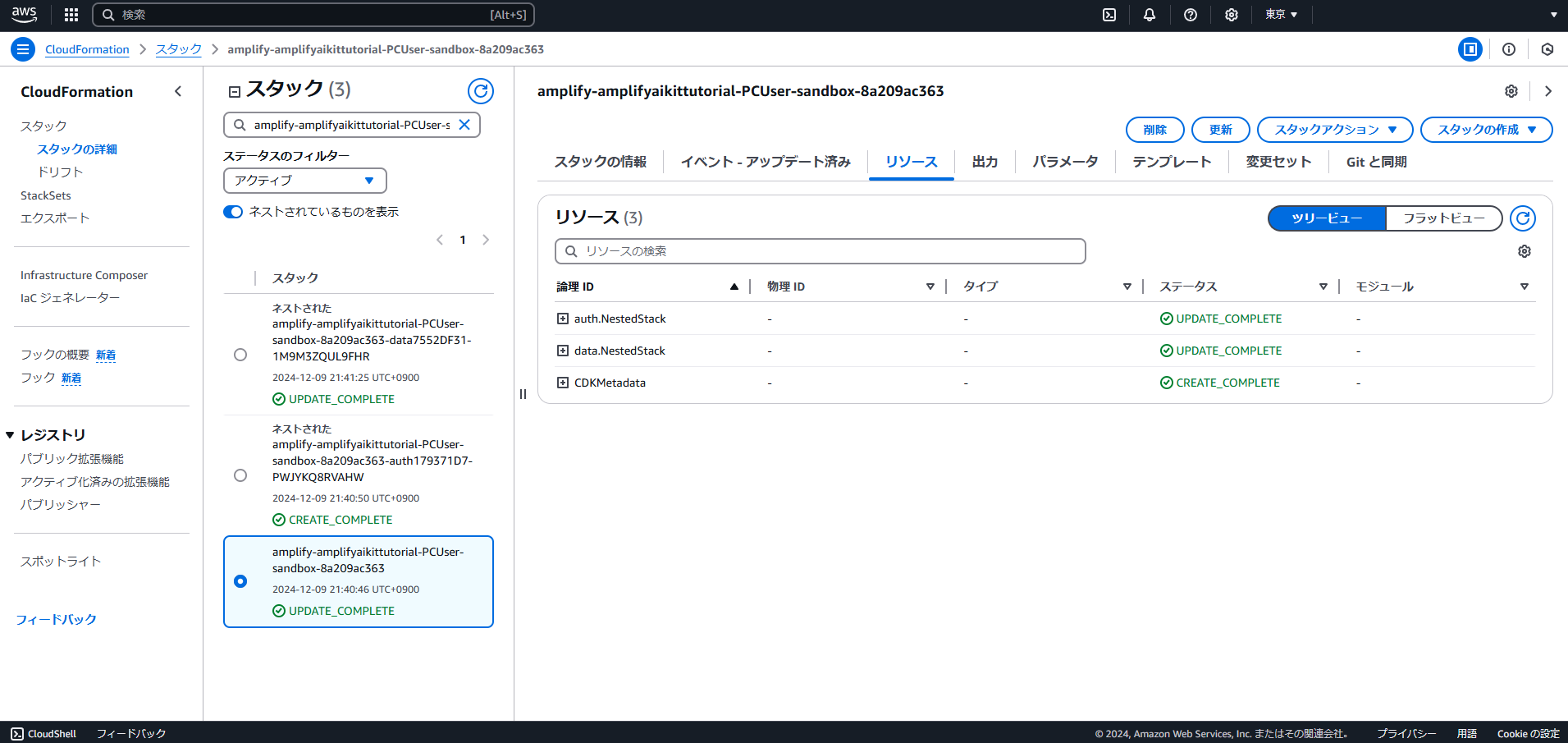Go to CloudFormation breadcrumb link
This screenshot has height=743, width=1568.
point(87,49)
